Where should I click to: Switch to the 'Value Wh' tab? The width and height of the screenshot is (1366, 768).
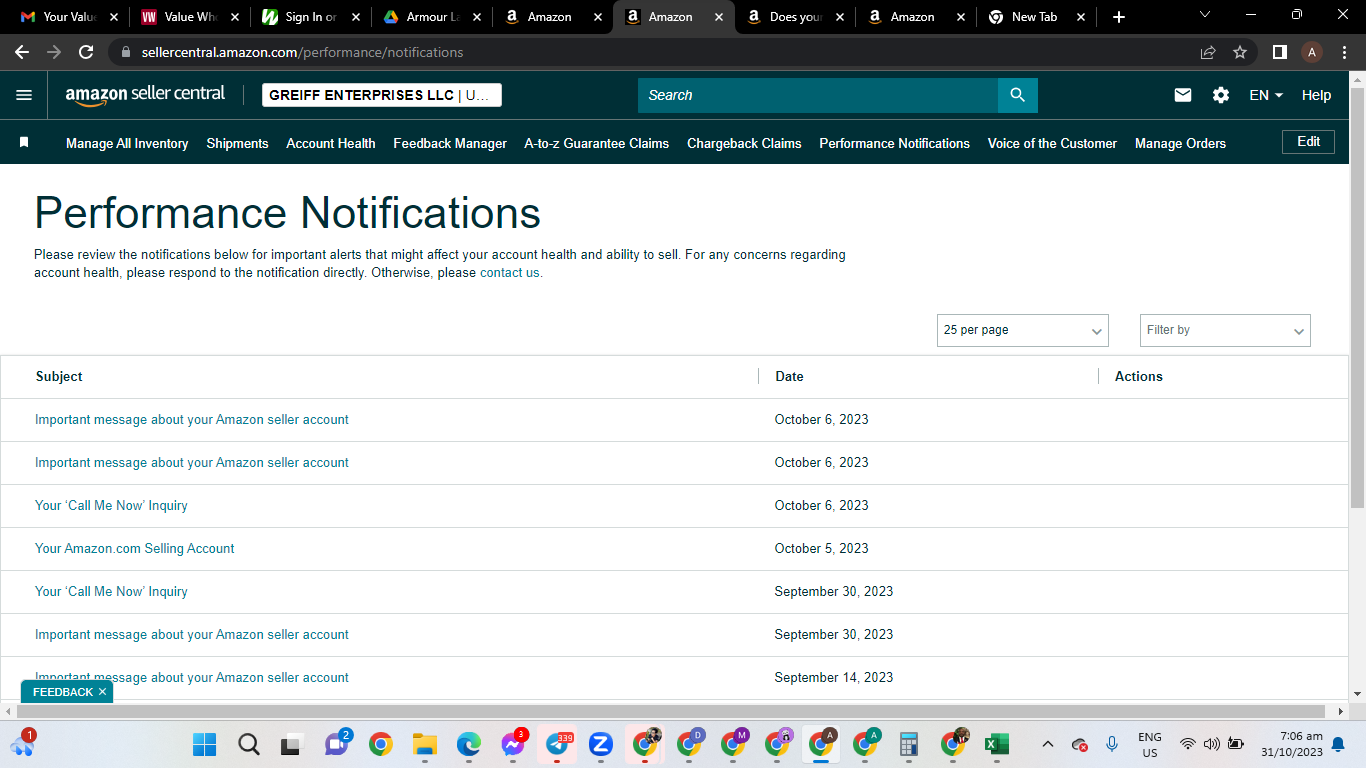(x=190, y=17)
